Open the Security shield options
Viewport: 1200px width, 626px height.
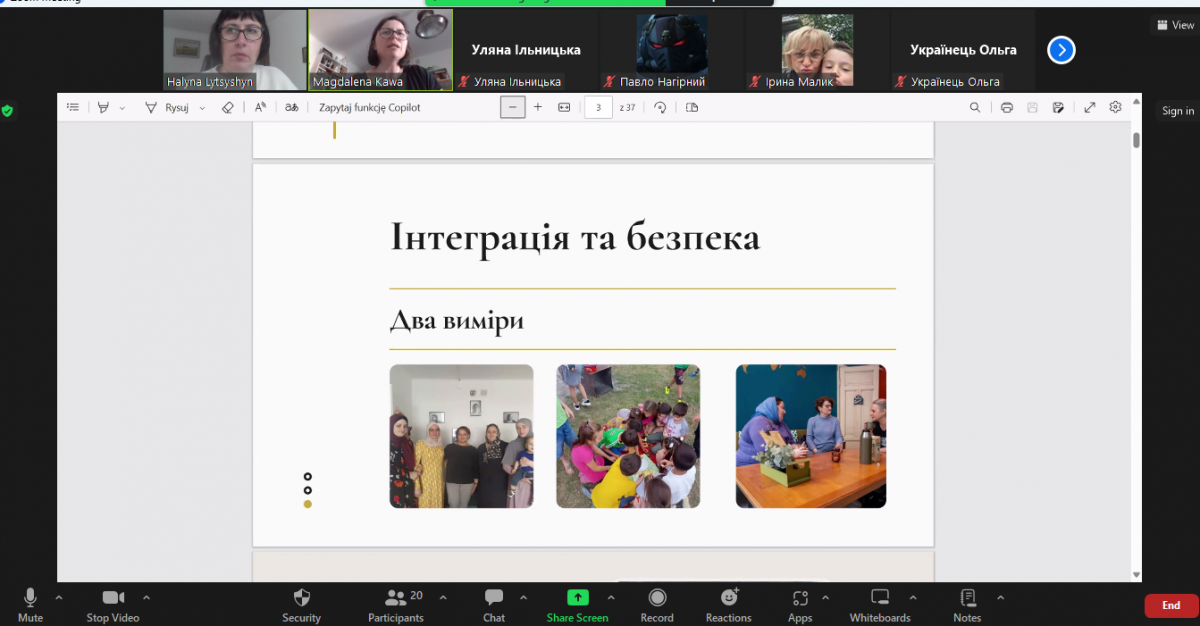click(x=301, y=604)
